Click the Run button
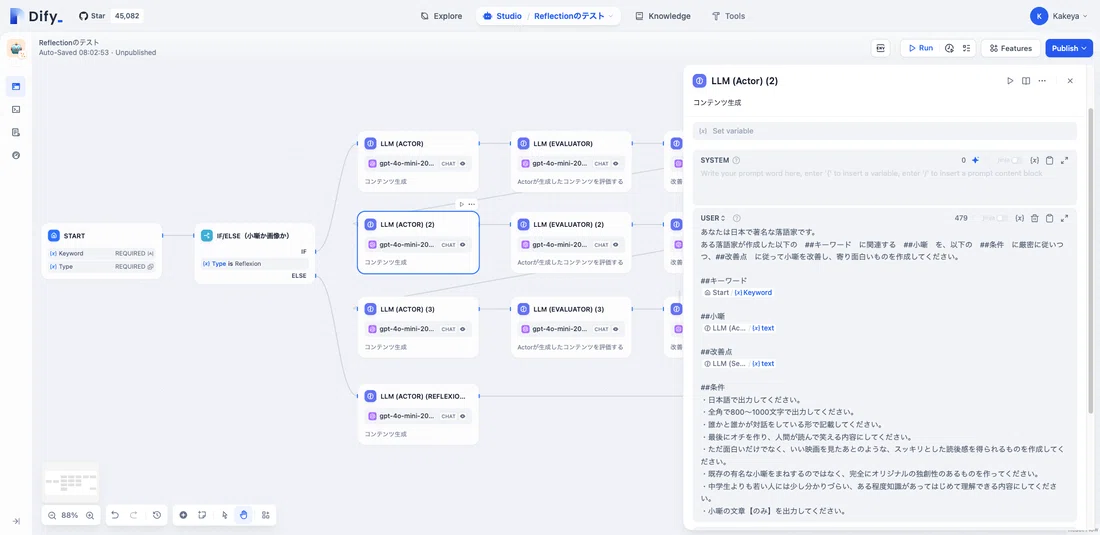1100x535 pixels. (x=920, y=48)
